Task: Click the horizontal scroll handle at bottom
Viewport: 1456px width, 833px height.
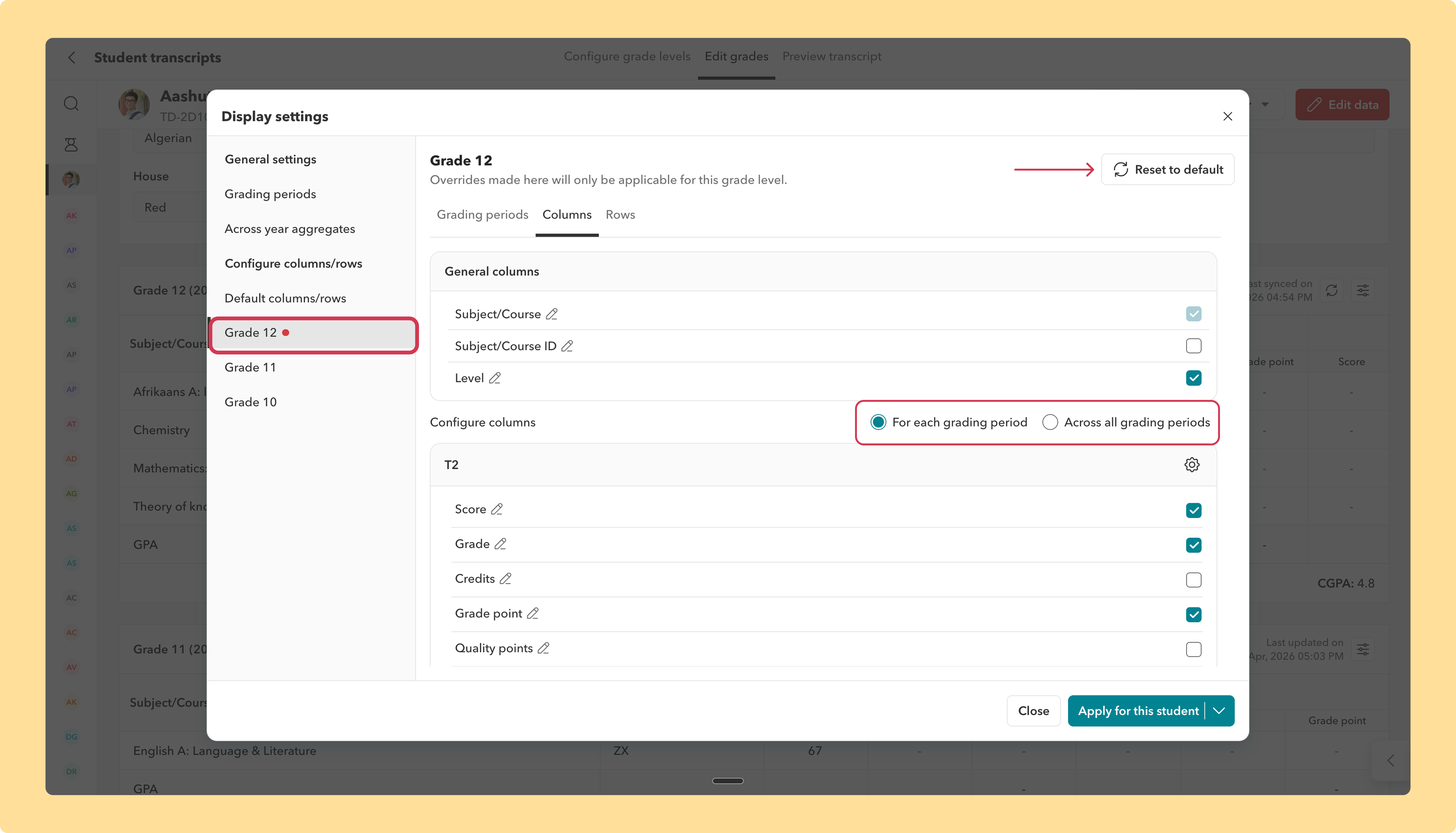Action: point(728,781)
